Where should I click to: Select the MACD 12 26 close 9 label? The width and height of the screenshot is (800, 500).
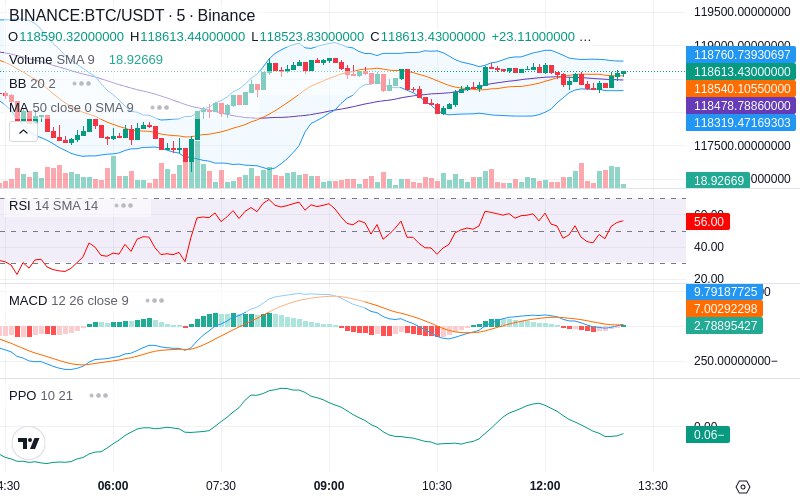point(68,300)
